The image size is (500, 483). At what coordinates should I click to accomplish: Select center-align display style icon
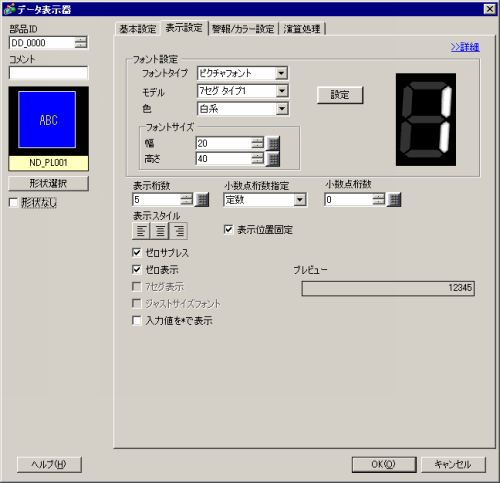click(x=160, y=231)
